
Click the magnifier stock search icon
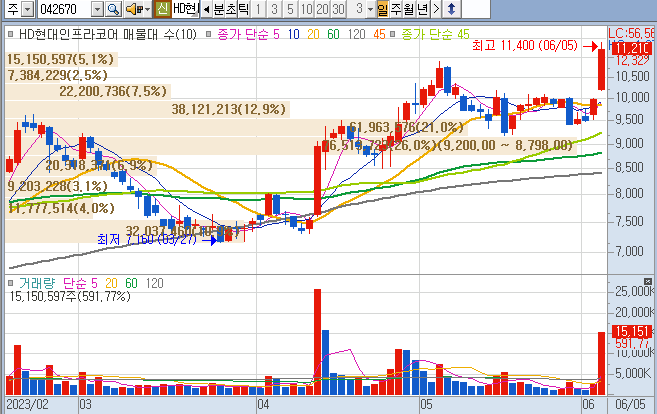point(113,9)
